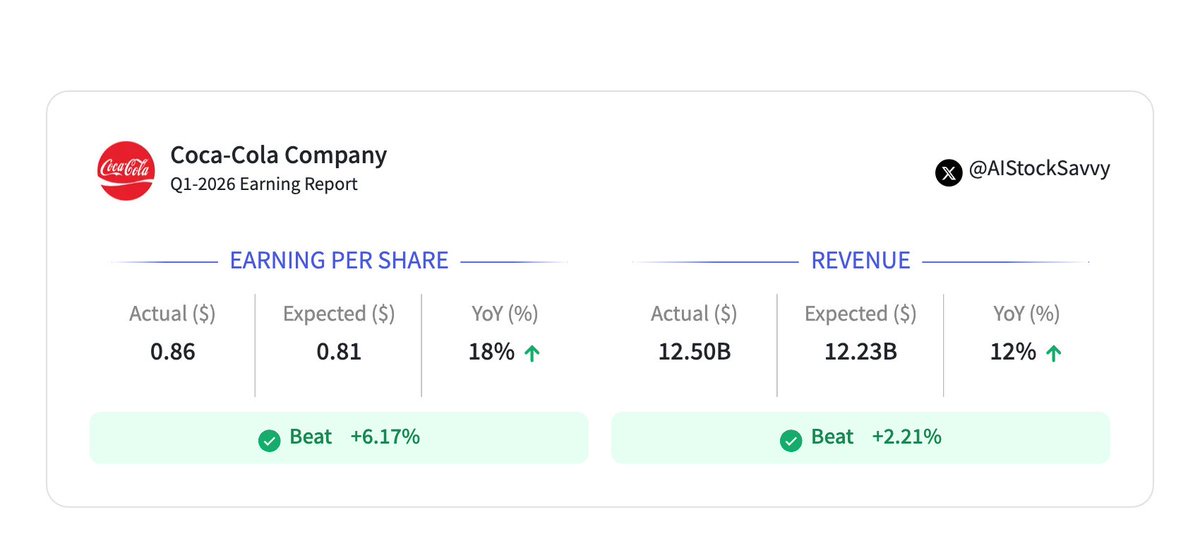Select the EARNING PER SHARE section heading
Screen dimensions: 1200x551
click(x=339, y=261)
